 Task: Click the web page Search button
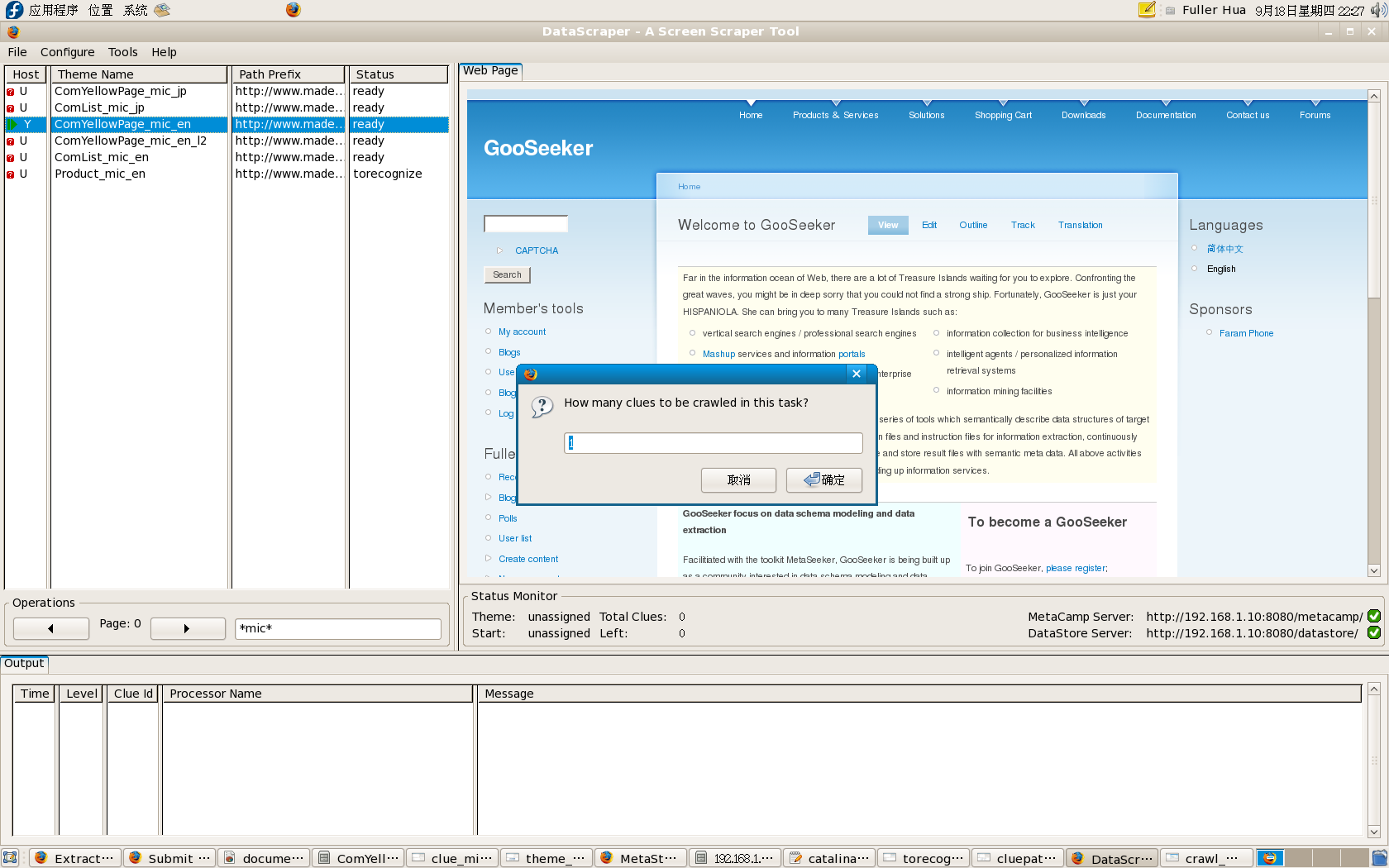[x=507, y=275]
